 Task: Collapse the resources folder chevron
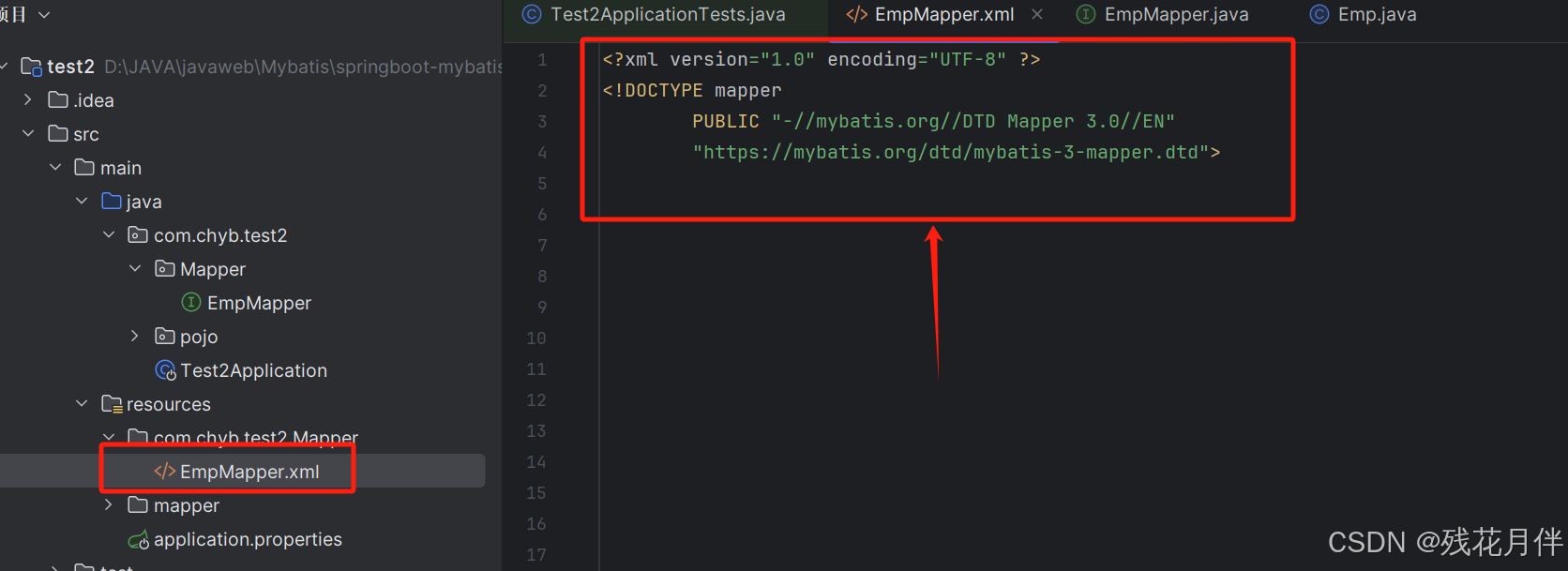pyautogui.click(x=82, y=403)
